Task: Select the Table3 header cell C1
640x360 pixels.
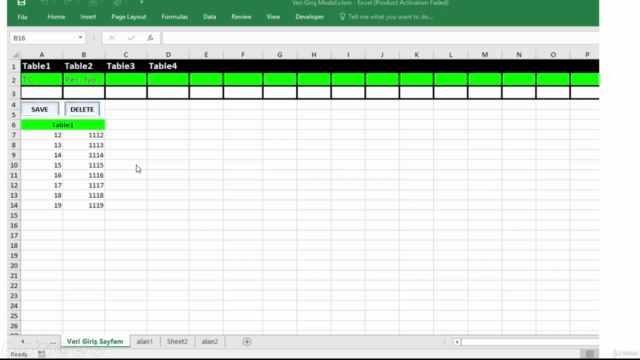Action: point(126,66)
